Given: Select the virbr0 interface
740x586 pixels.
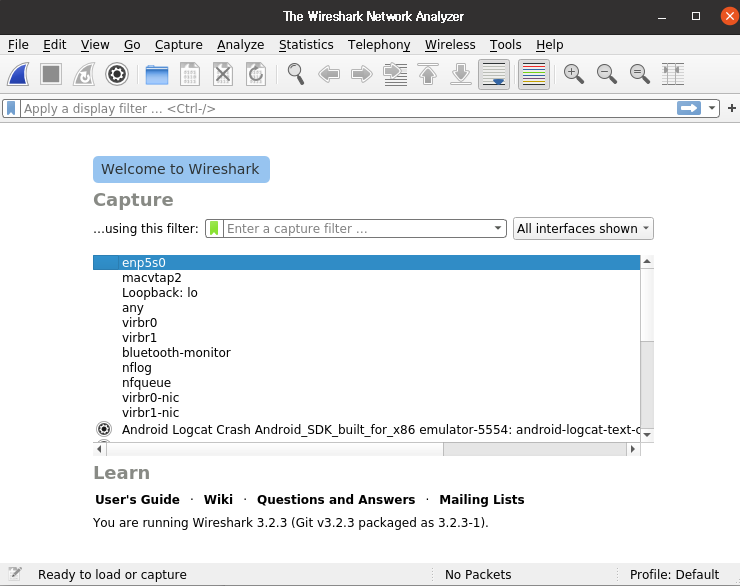Looking at the screenshot, I should (x=366, y=323).
